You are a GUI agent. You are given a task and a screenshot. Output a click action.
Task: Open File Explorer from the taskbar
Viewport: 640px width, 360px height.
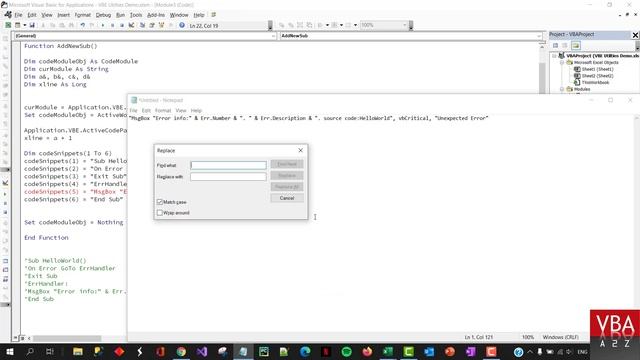coord(78,351)
